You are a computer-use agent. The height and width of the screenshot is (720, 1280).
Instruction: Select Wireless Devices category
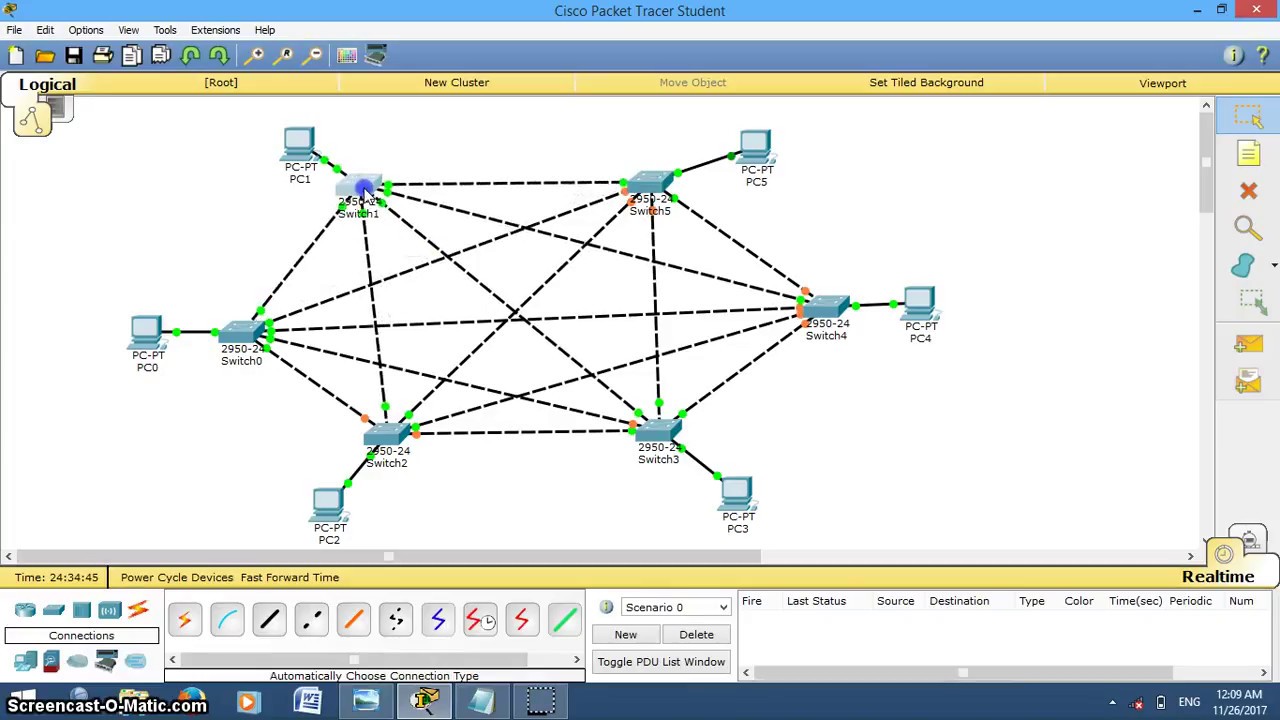click(x=110, y=609)
